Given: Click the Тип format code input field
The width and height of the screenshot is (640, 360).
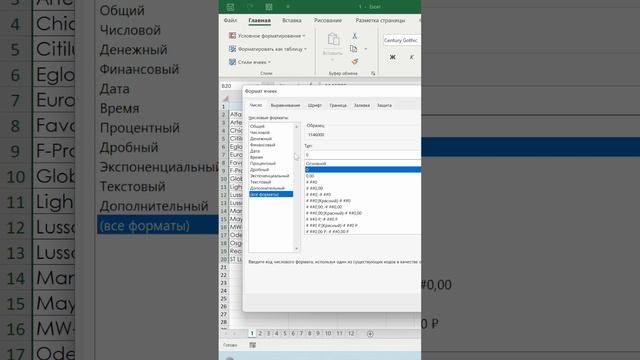Looking at the screenshot, I should (362, 155).
